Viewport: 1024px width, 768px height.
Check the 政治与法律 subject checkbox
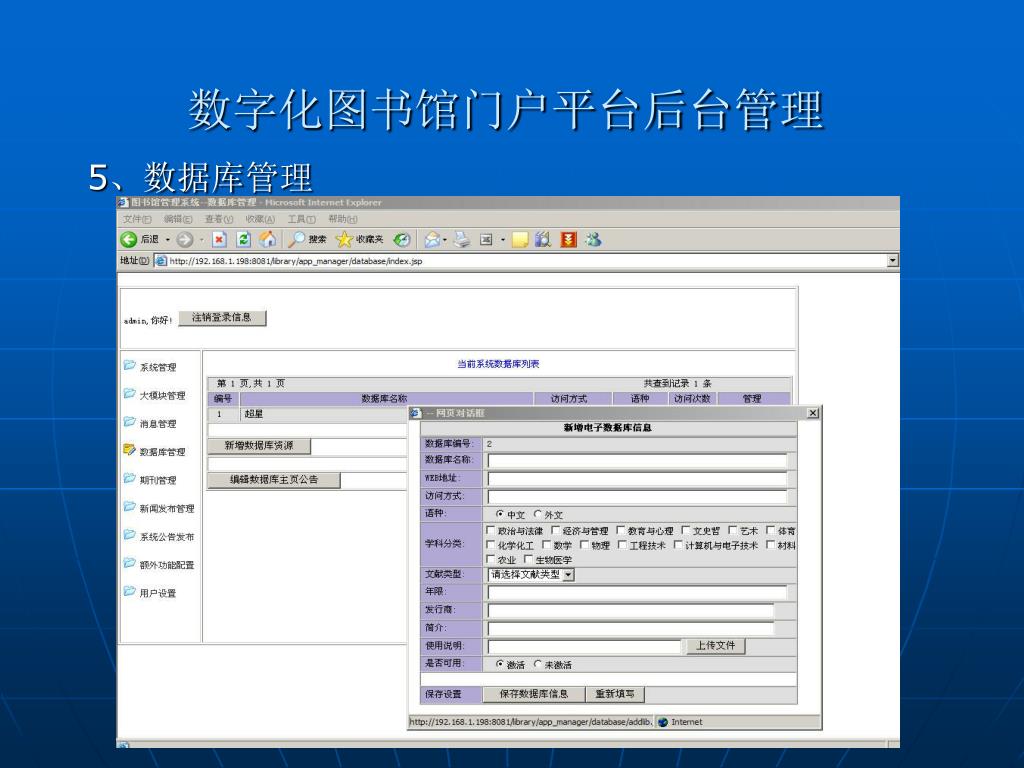pyautogui.click(x=491, y=530)
